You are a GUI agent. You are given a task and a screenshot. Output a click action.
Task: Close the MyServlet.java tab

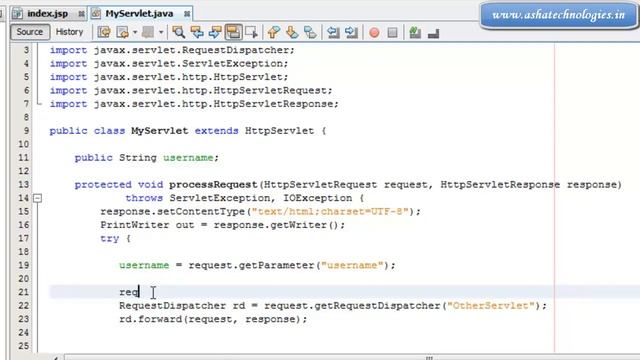coord(187,14)
